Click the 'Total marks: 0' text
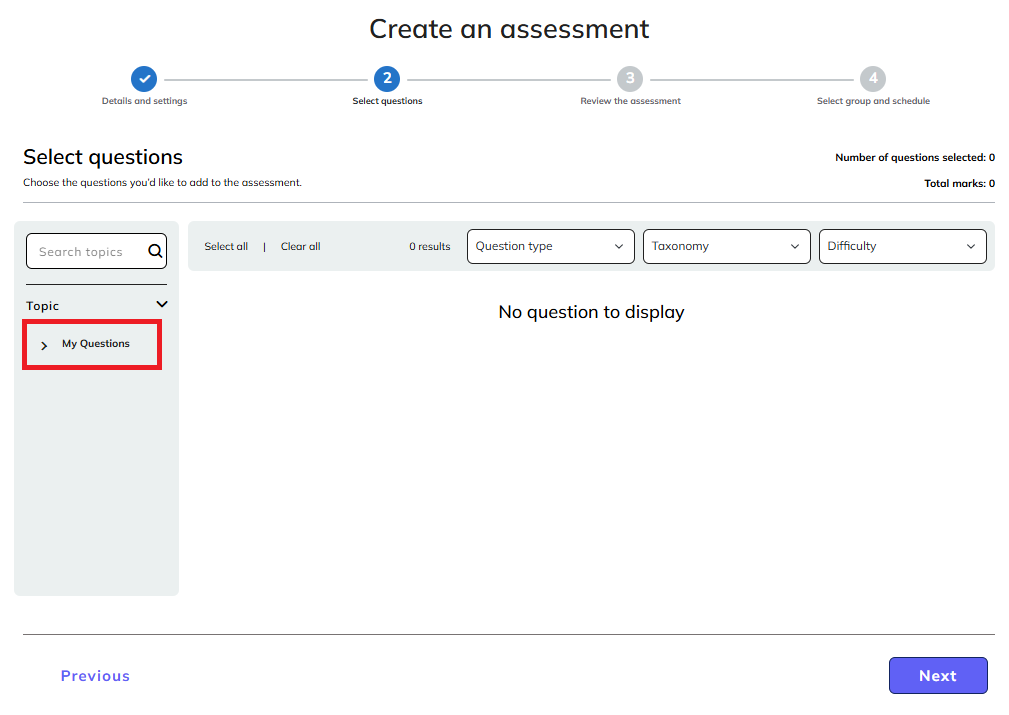 959,183
